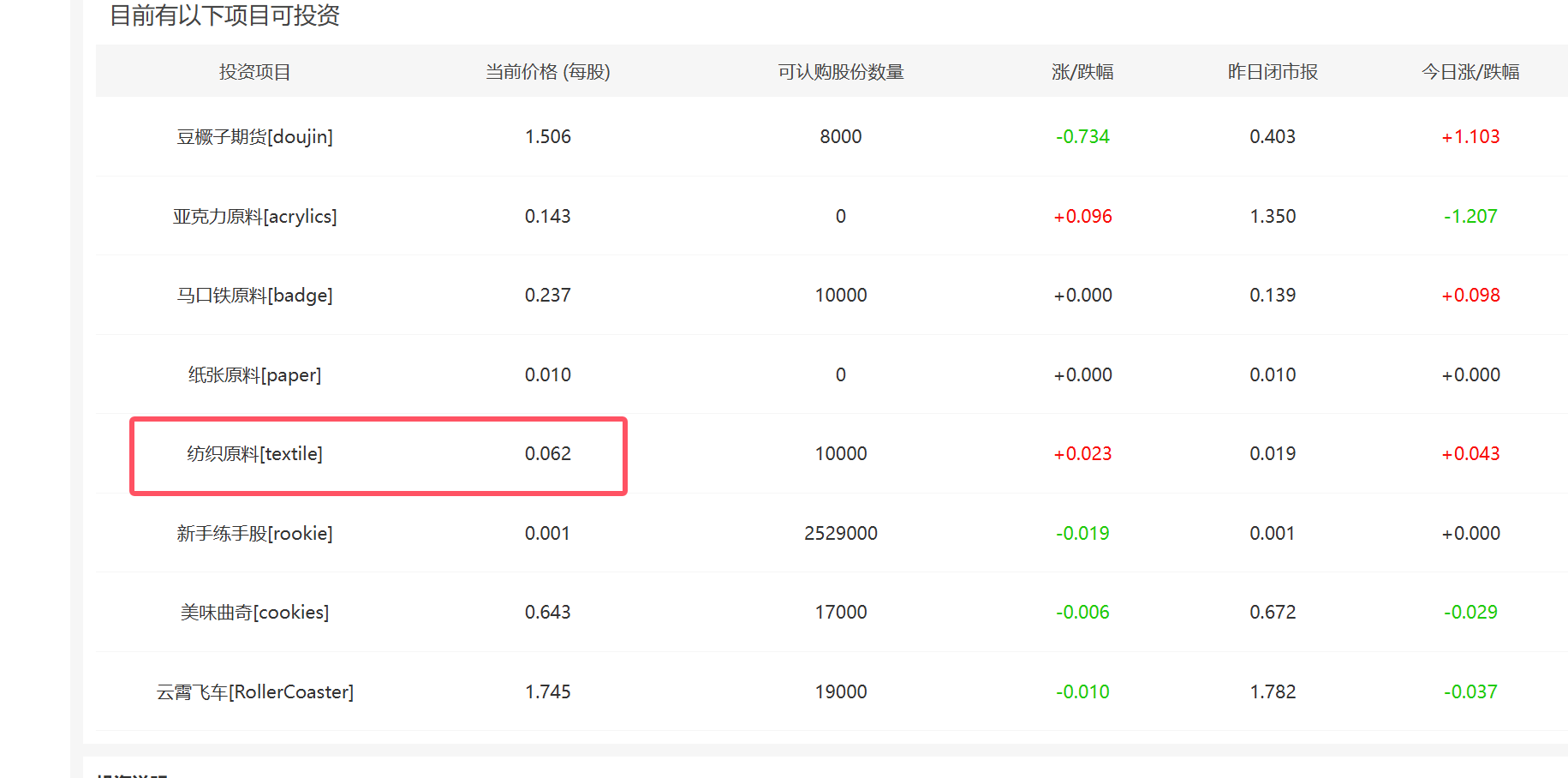1568x778 pixels.
Task: Click doujin current price 1.506
Action: (548, 137)
